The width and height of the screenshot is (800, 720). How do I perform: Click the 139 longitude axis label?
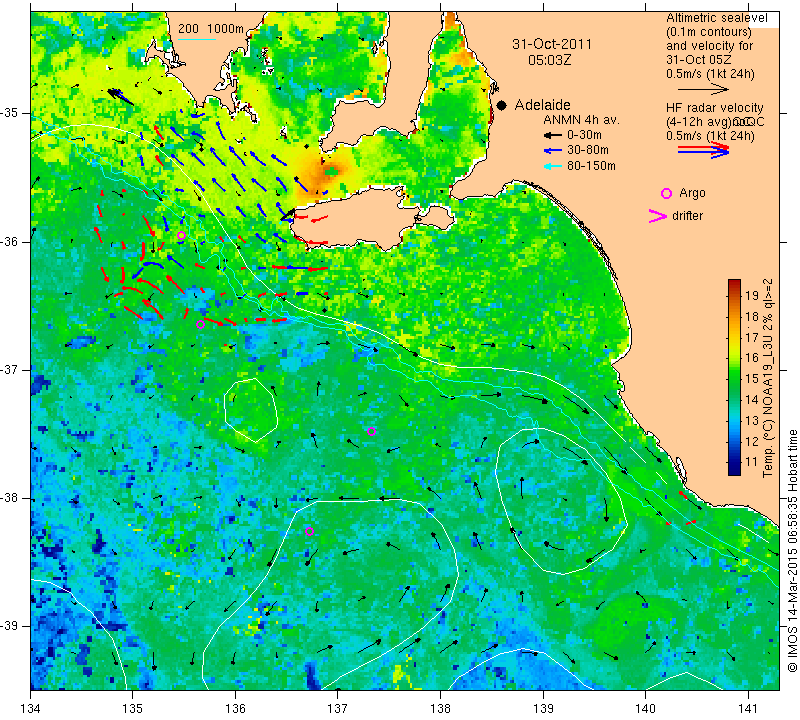point(543,709)
